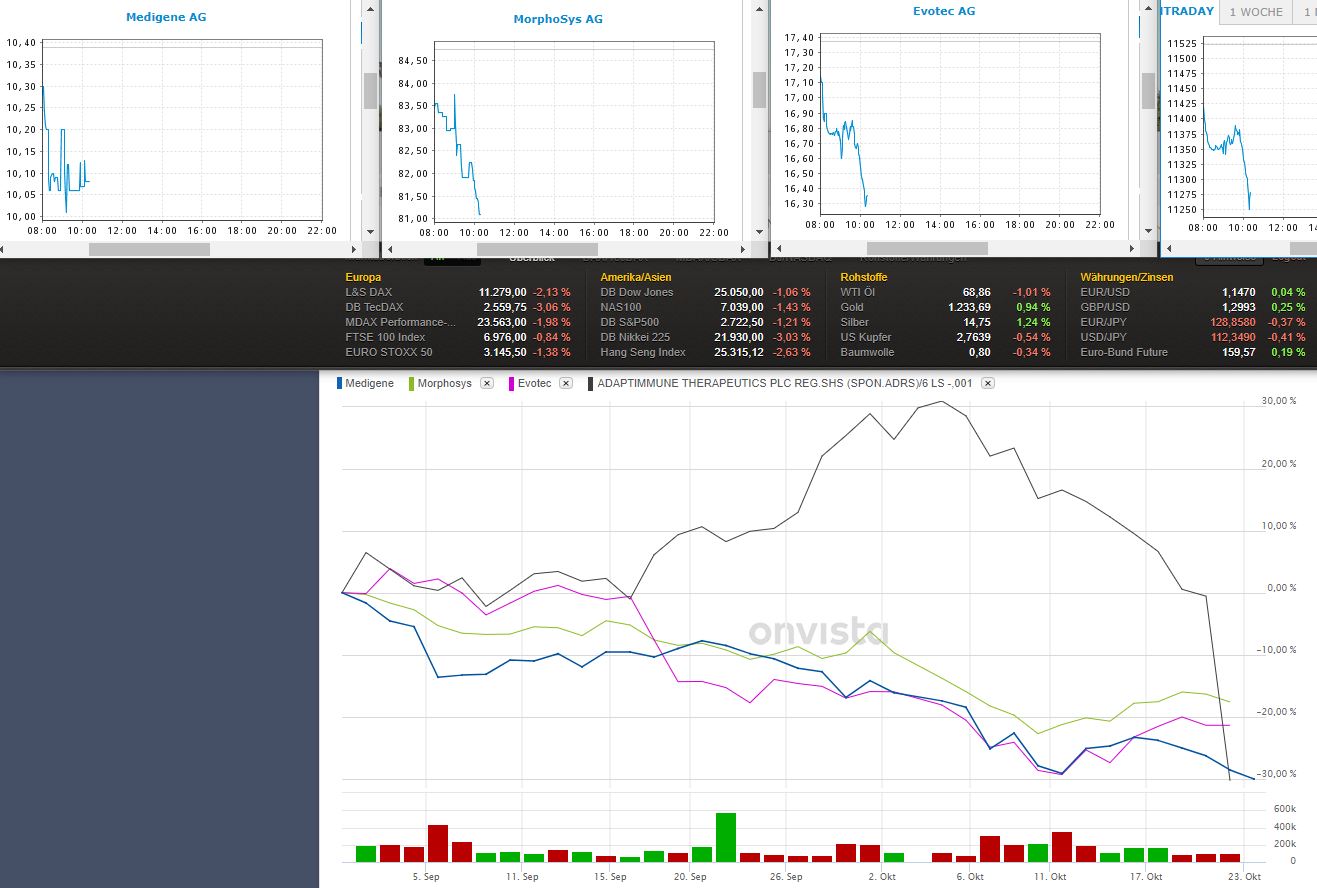
Task: Click the right scroll arrow under MorphoSys chart
Action: 742,249
